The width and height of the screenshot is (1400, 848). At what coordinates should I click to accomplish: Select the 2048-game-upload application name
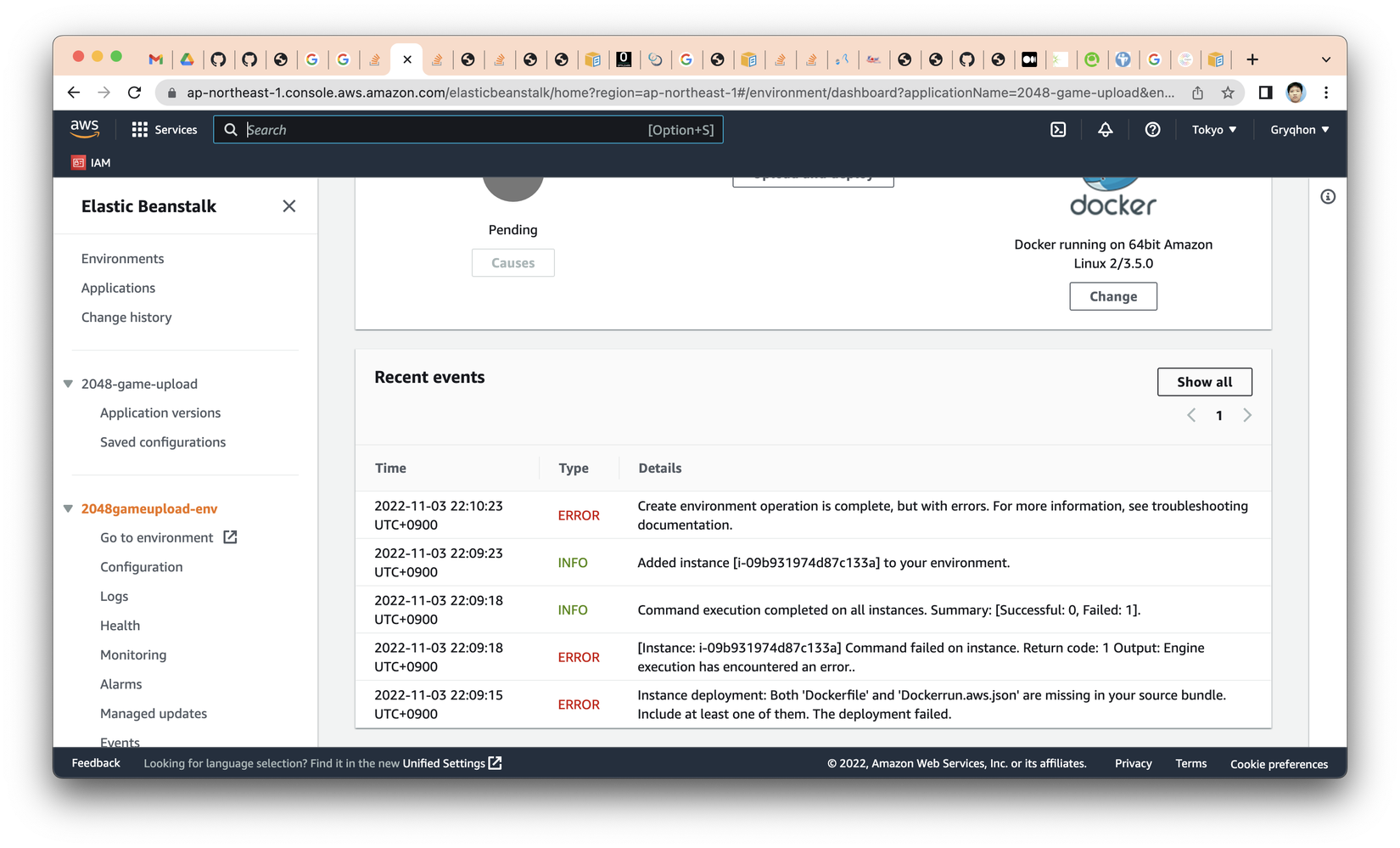[139, 384]
